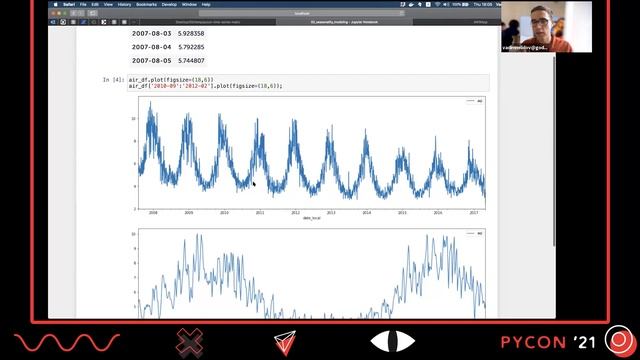This screenshot has height=360, width=640.
Task: Open the Safari menu
Action: pyautogui.click(x=69, y=4)
